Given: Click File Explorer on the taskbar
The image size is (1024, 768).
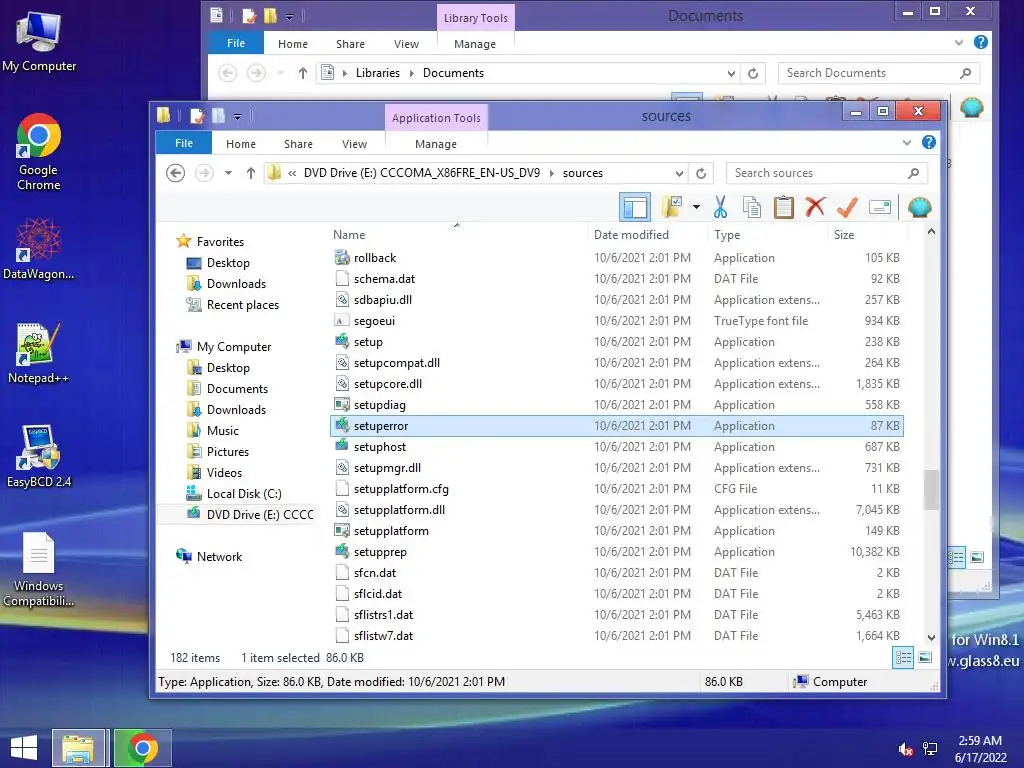Looking at the screenshot, I should (78, 748).
